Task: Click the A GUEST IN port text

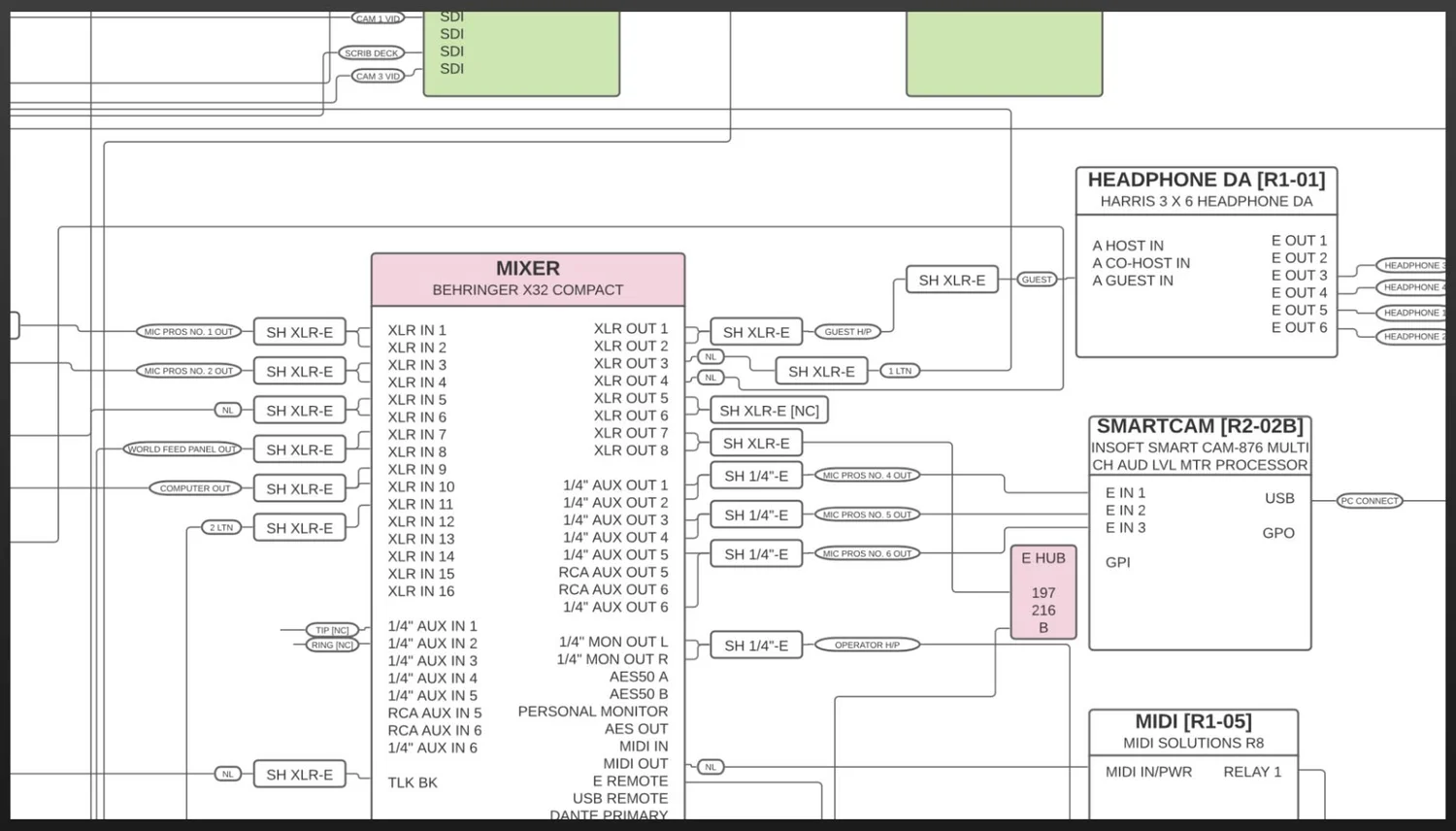Action: click(1133, 281)
